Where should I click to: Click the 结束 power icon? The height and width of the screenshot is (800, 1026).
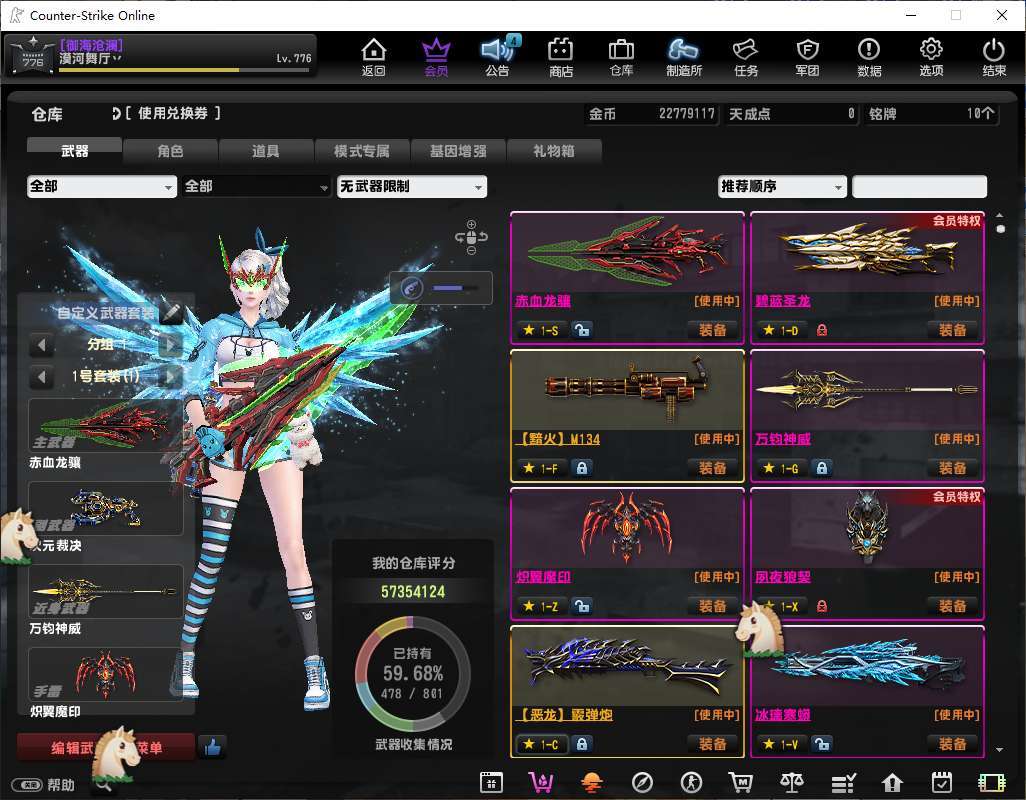click(x=993, y=57)
